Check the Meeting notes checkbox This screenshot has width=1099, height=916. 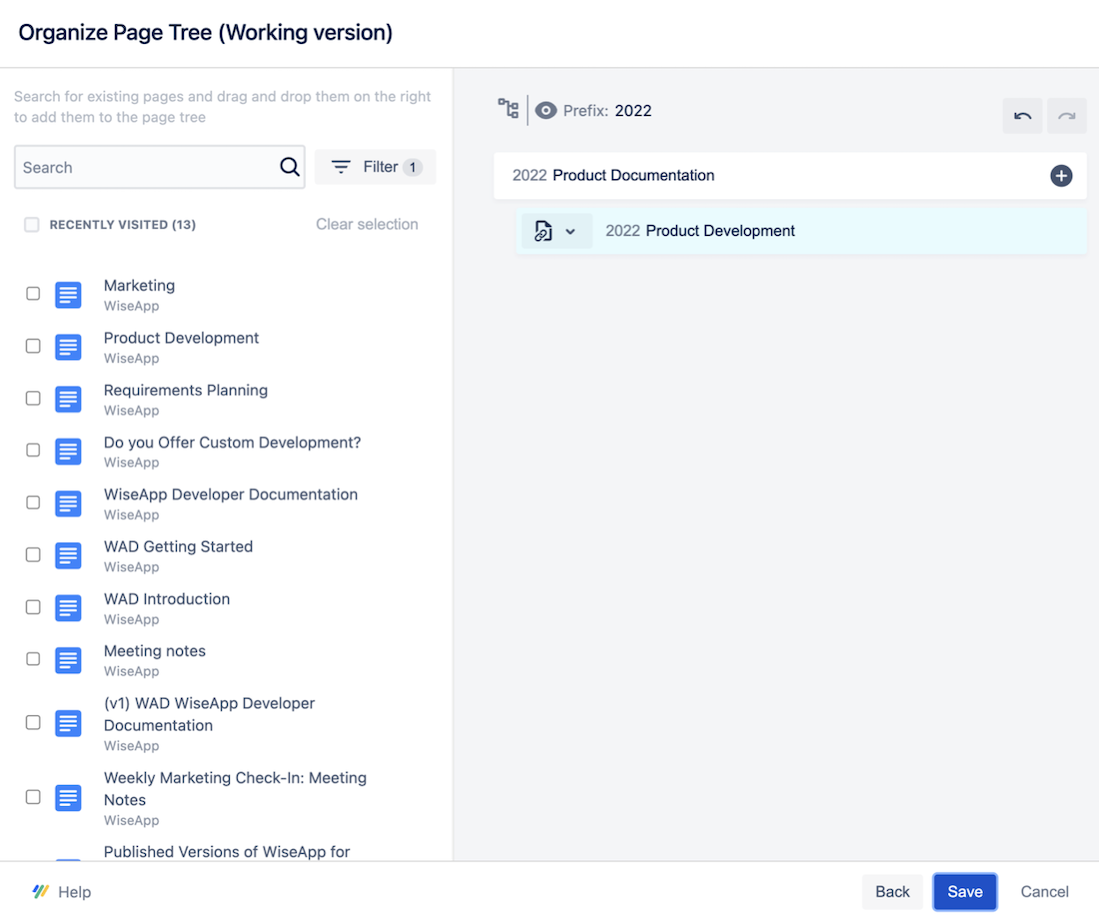(x=32, y=660)
